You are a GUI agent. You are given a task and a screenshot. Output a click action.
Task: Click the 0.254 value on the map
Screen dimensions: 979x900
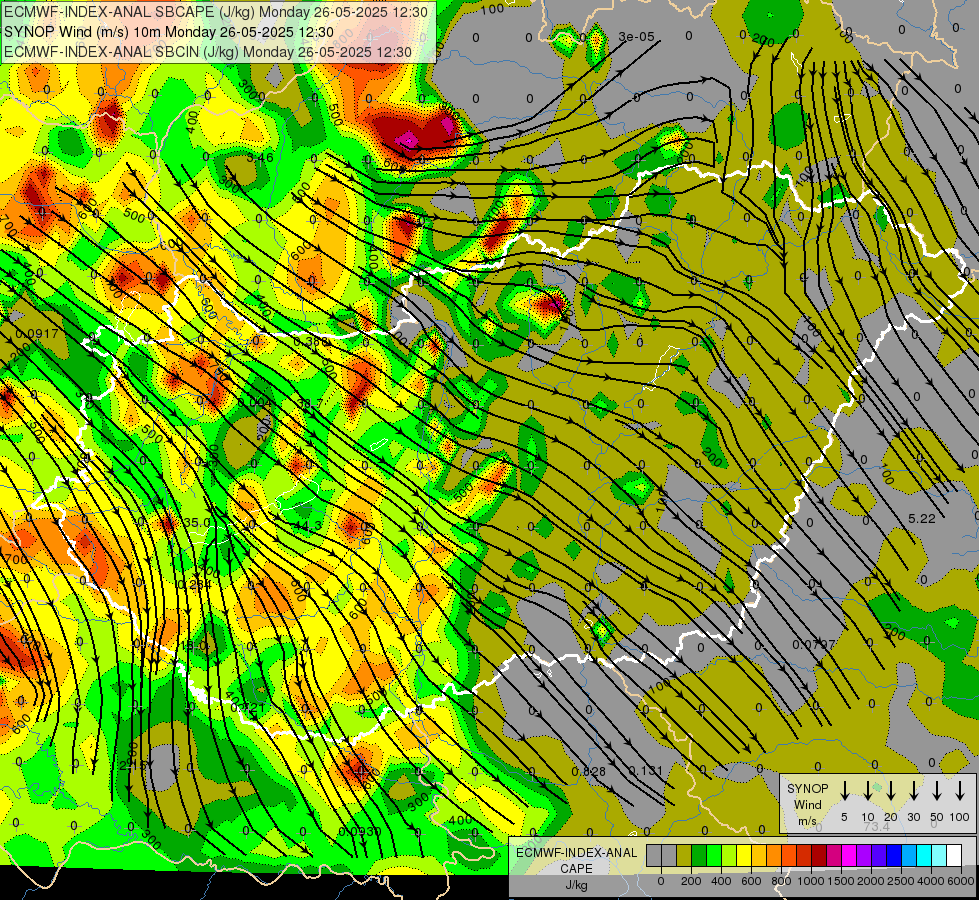pyautogui.click(x=194, y=584)
